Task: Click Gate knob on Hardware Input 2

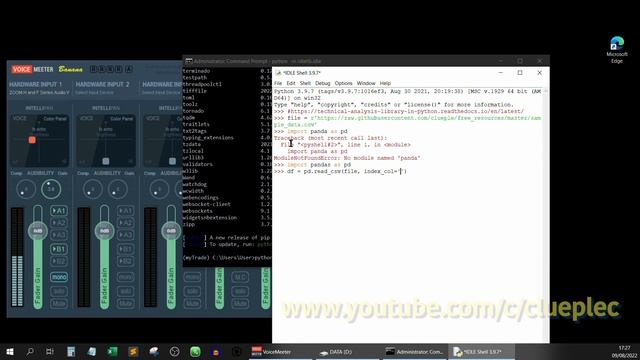Action: click(x=118, y=189)
